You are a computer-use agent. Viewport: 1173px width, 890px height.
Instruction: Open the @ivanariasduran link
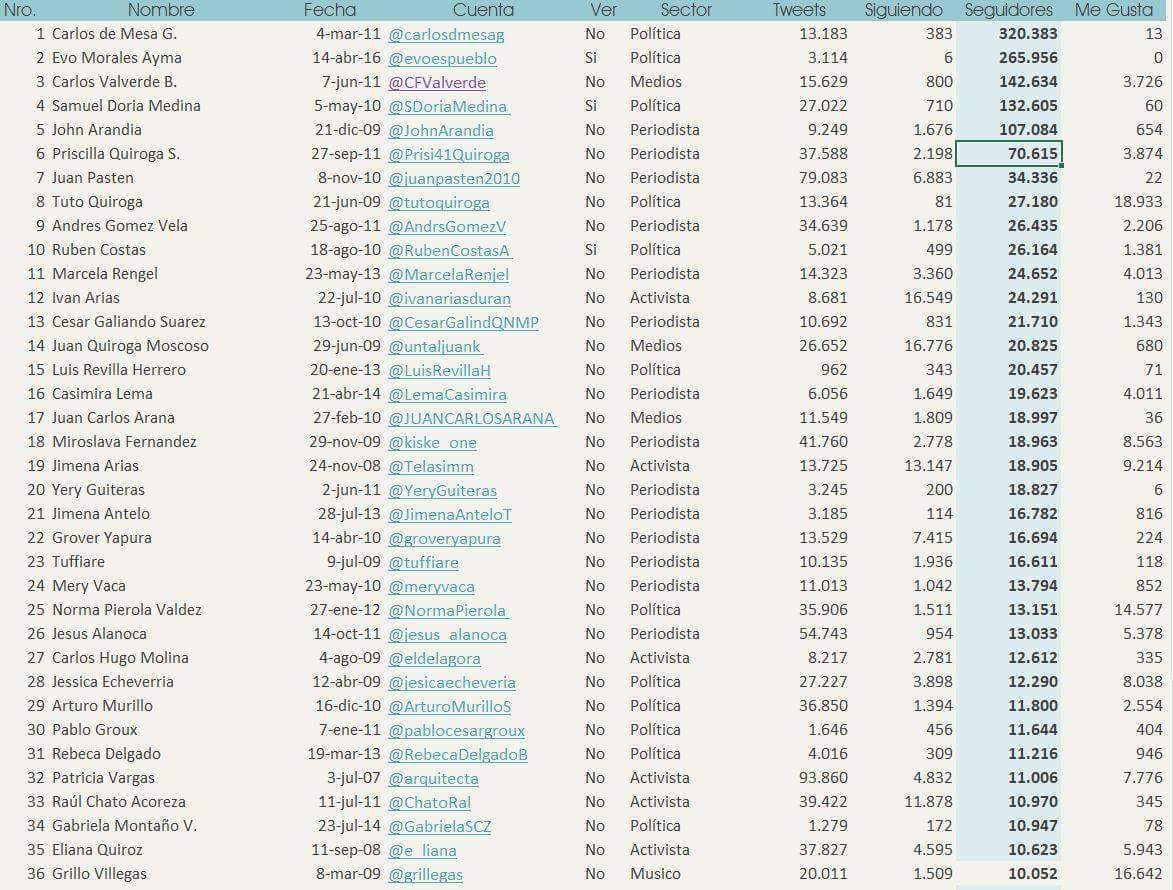(450, 298)
